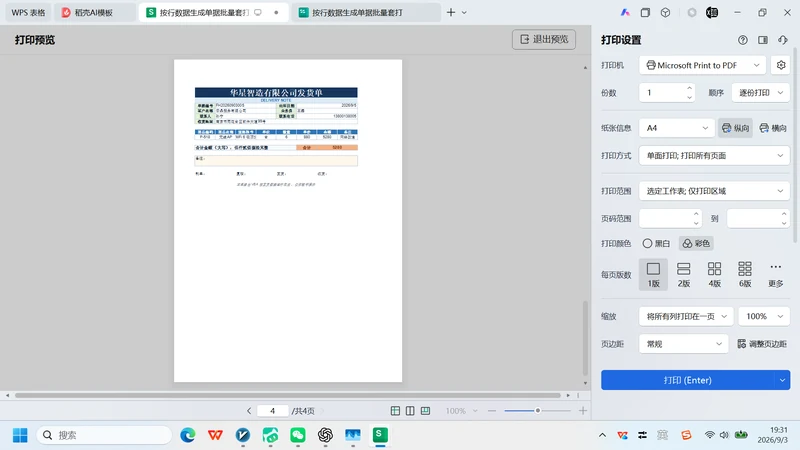Open the 100% scale percentage dropdown
The height and width of the screenshot is (450, 800).
pos(764,316)
